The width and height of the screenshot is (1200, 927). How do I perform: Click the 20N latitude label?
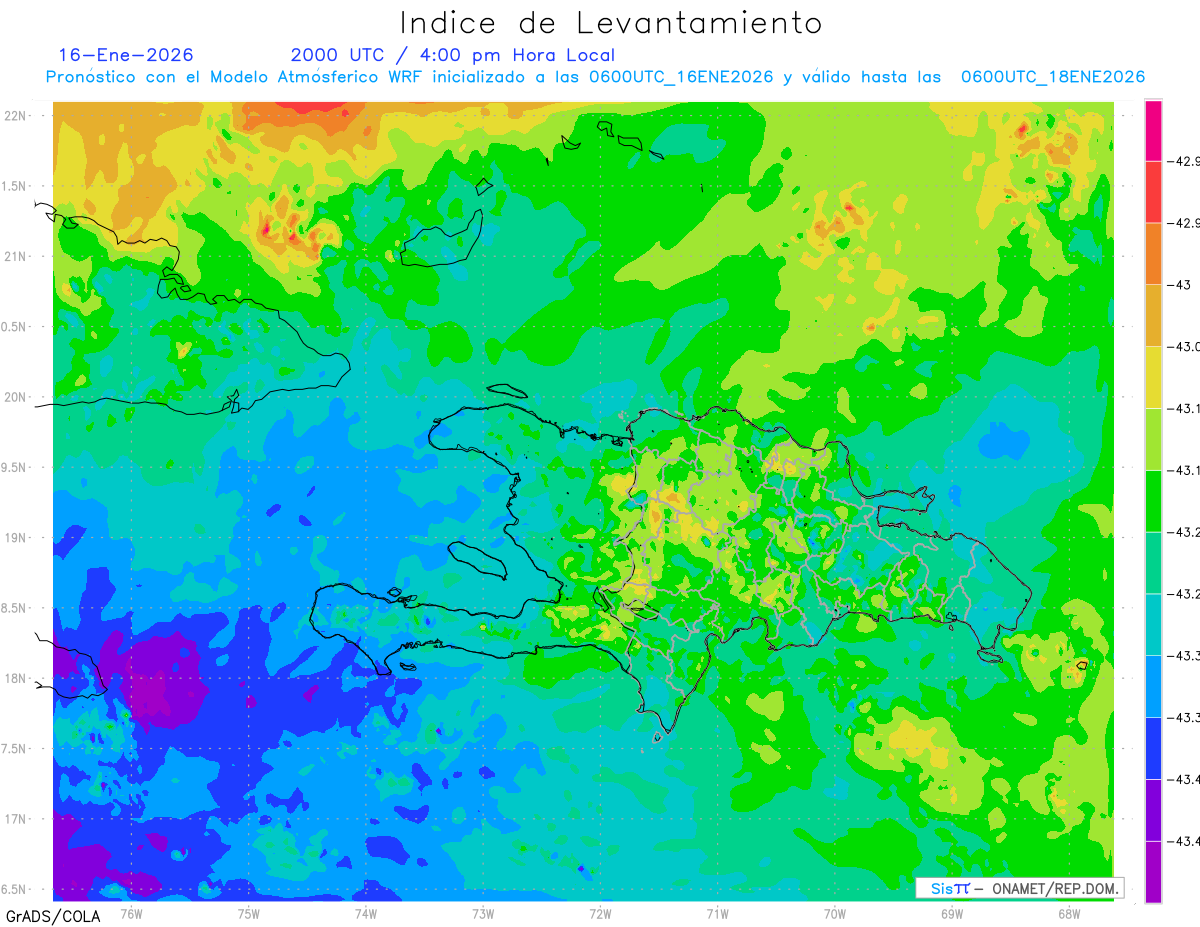[16, 397]
